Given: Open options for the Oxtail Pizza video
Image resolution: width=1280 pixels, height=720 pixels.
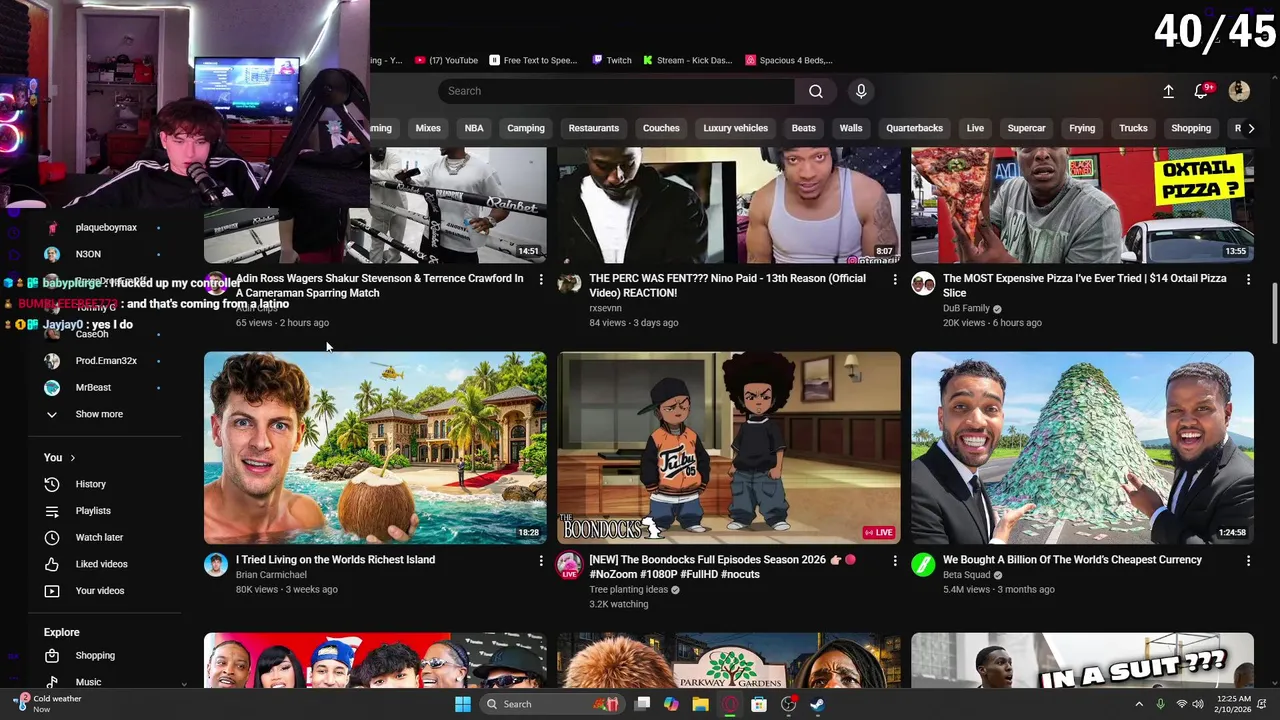Looking at the screenshot, I should [1248, 279].
